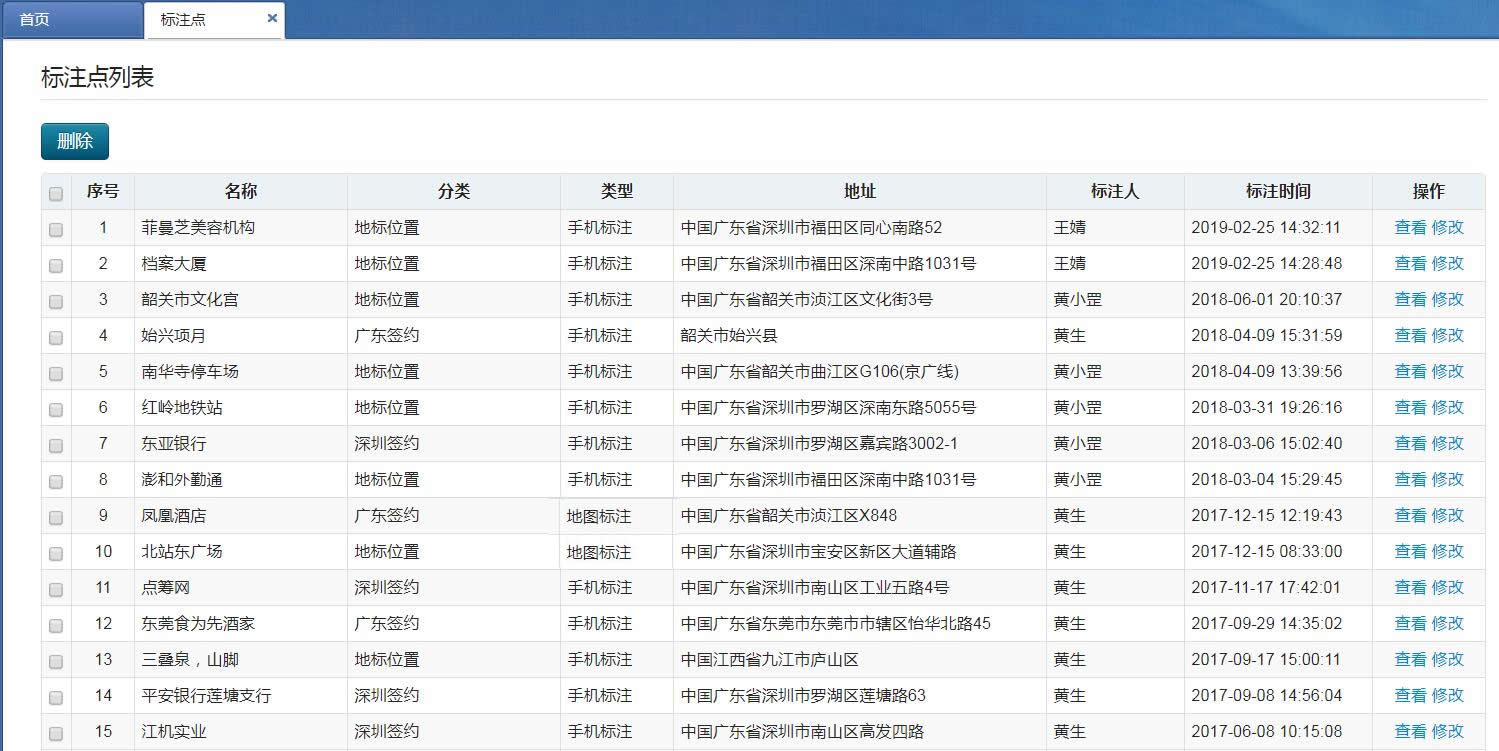Screen dimensions: 1499x751
Task: Check the box for row 凤凰酒店
Action: pos(56,517)
